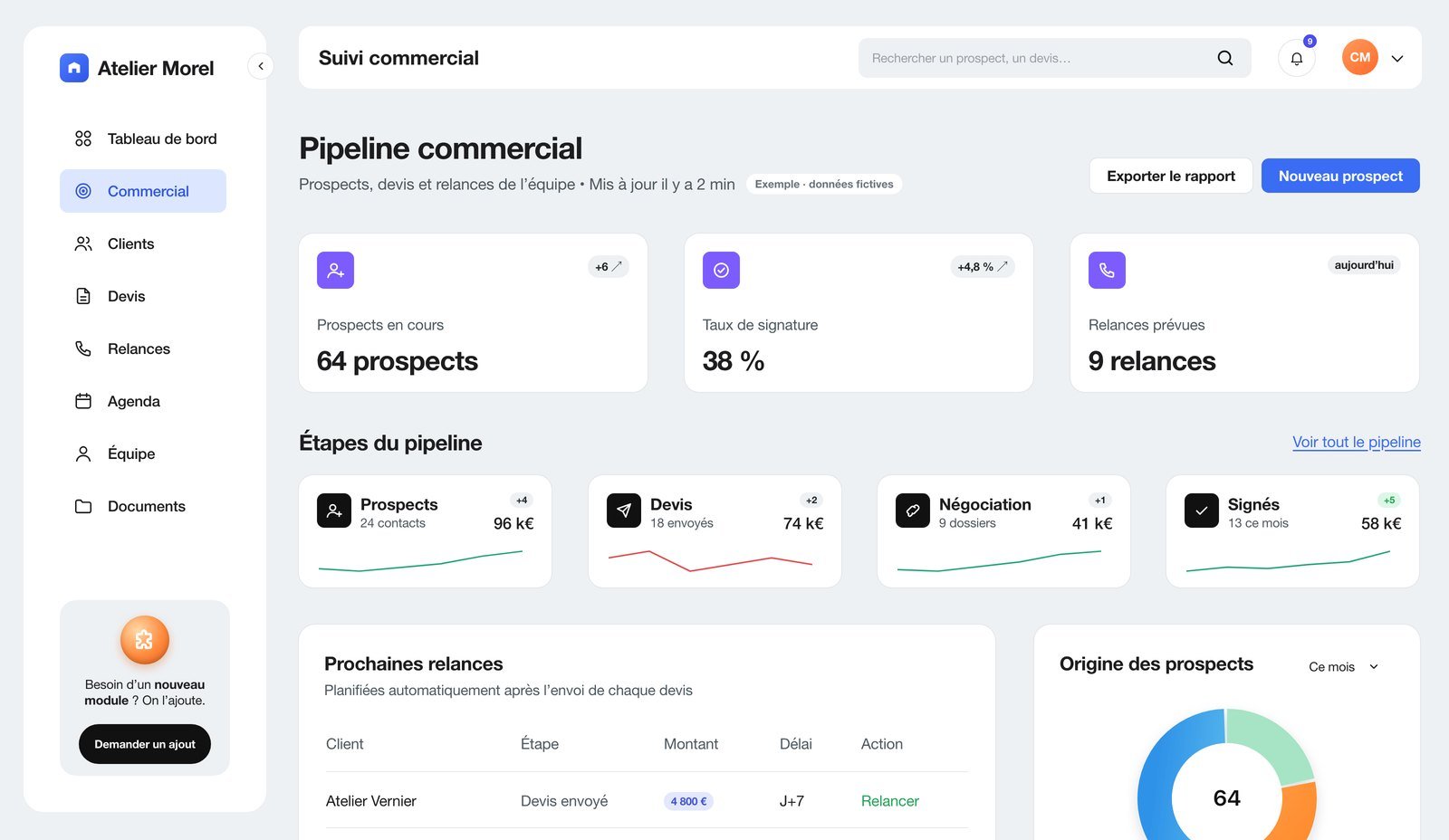Click the search magnifier icon
The image size is (1449, 840).
point(1225,58)
